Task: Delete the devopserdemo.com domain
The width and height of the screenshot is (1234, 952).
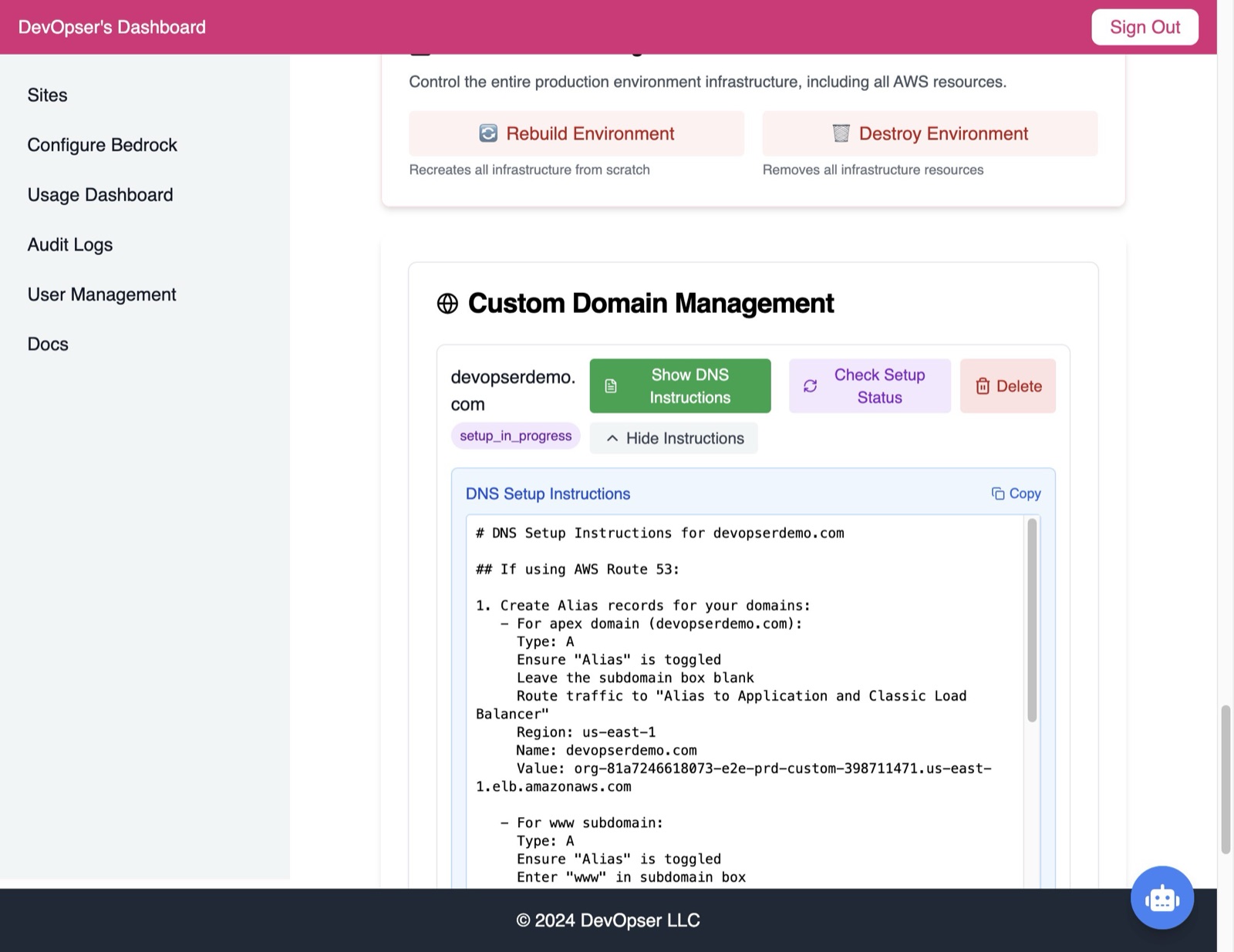Action: click(1007, 386)
